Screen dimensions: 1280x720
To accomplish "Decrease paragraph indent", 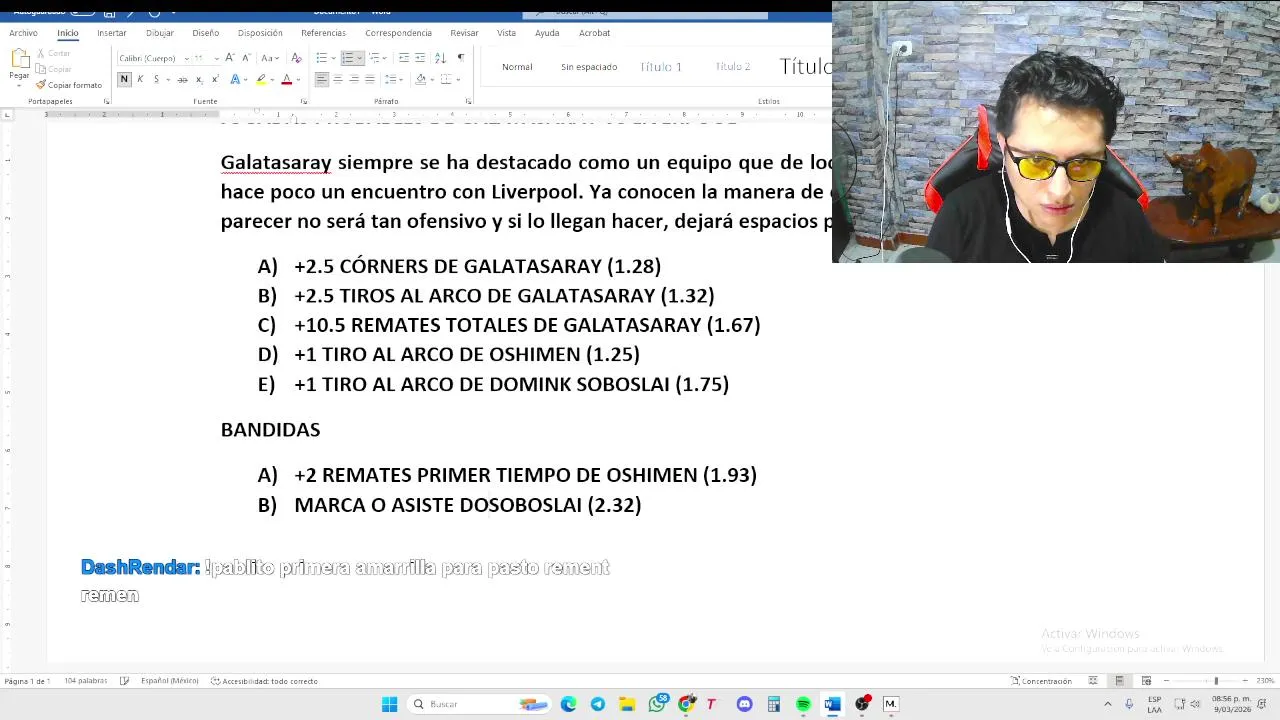I will point(404,57).
